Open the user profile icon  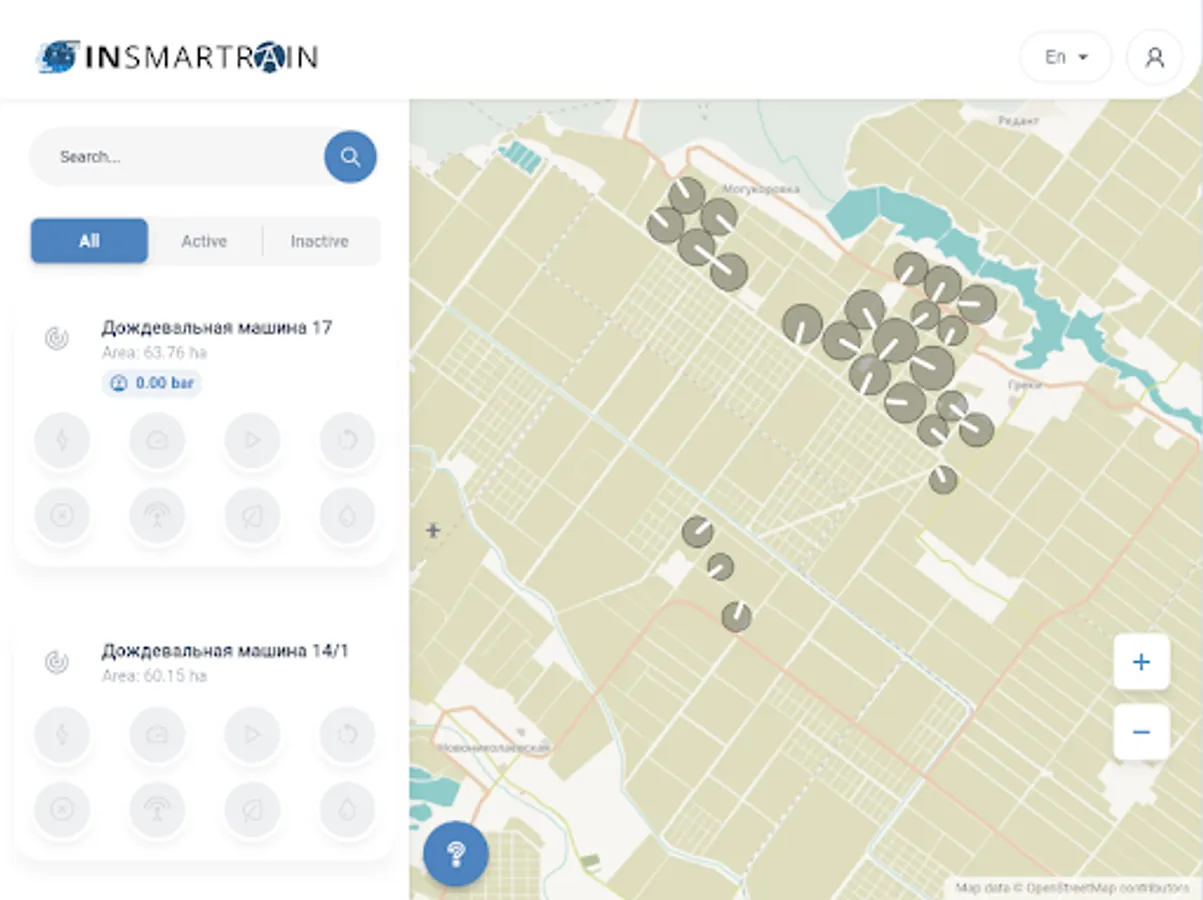1155,58
